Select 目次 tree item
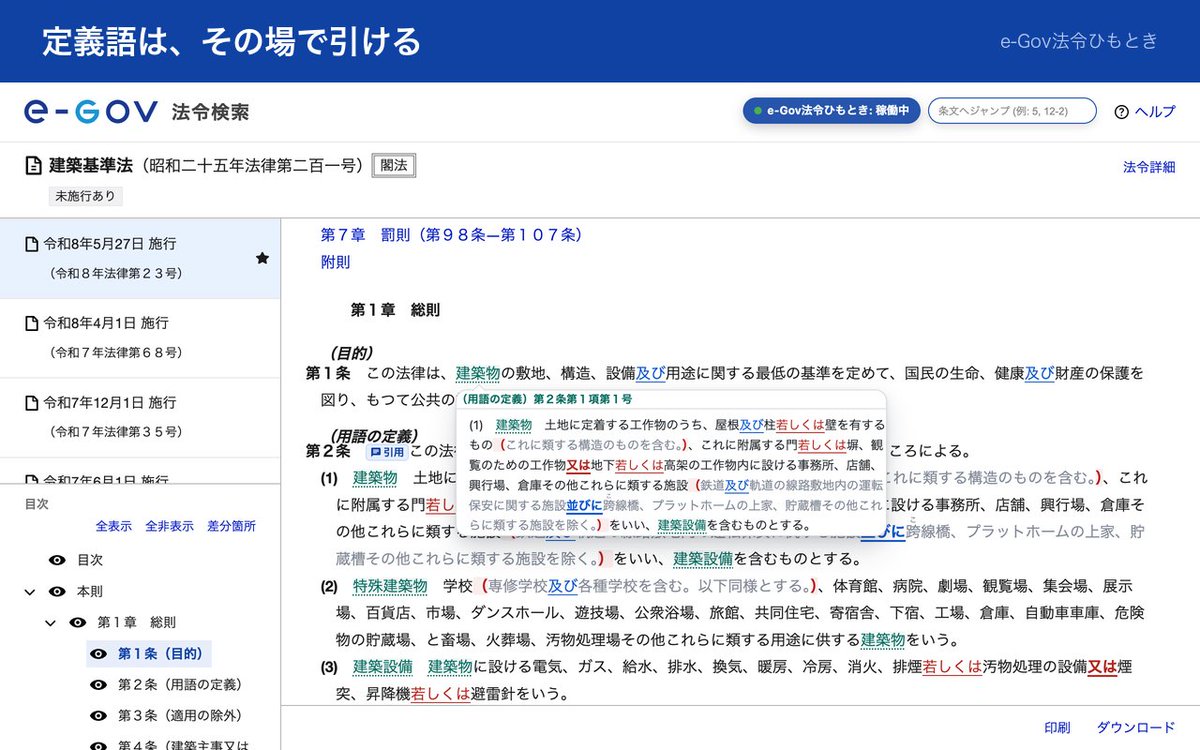This screenshot has width=1200, height=750. [90, 560]
